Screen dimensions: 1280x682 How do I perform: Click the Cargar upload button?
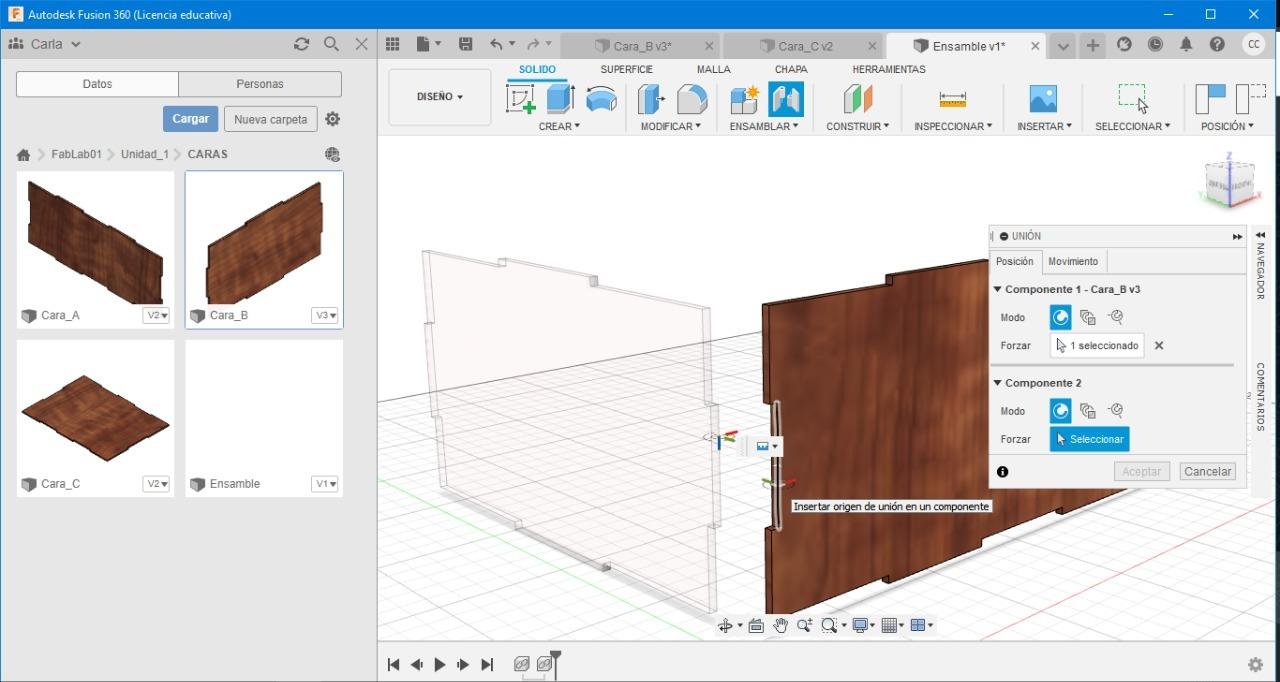190,119
